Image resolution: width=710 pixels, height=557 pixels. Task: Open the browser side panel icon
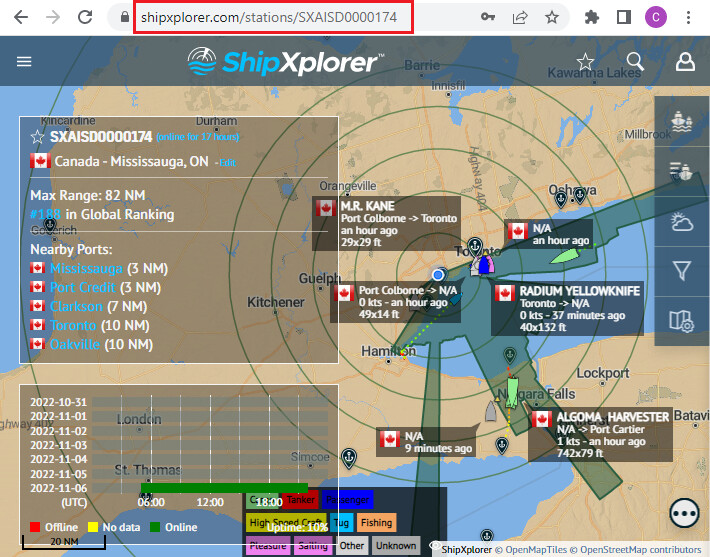point(624,17)
